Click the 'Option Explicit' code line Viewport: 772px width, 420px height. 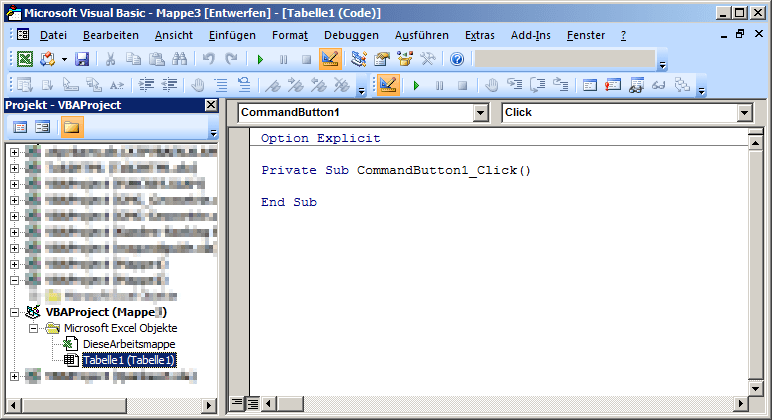pyautogui.click(x=321, y=138)
